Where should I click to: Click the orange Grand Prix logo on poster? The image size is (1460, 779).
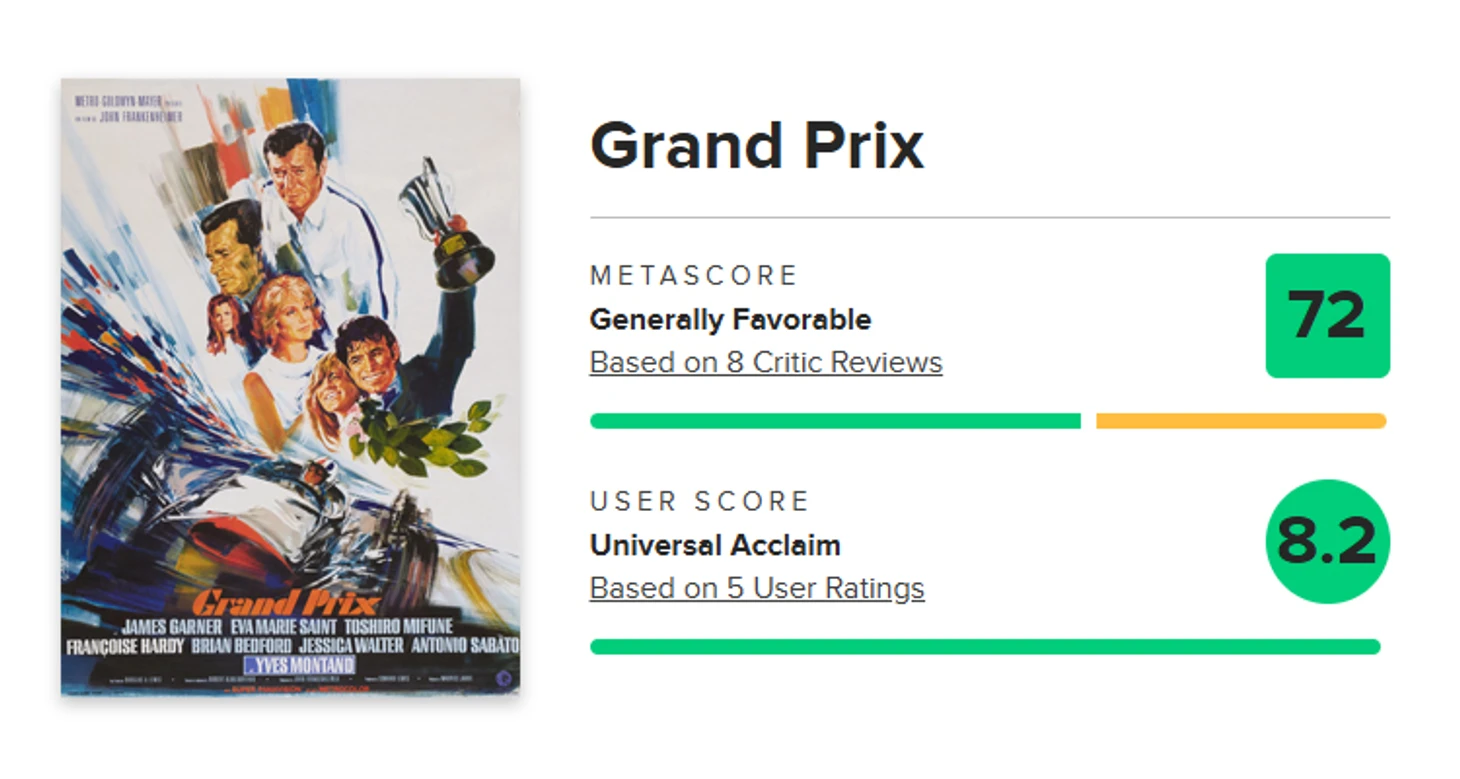[x=285, y=604]
